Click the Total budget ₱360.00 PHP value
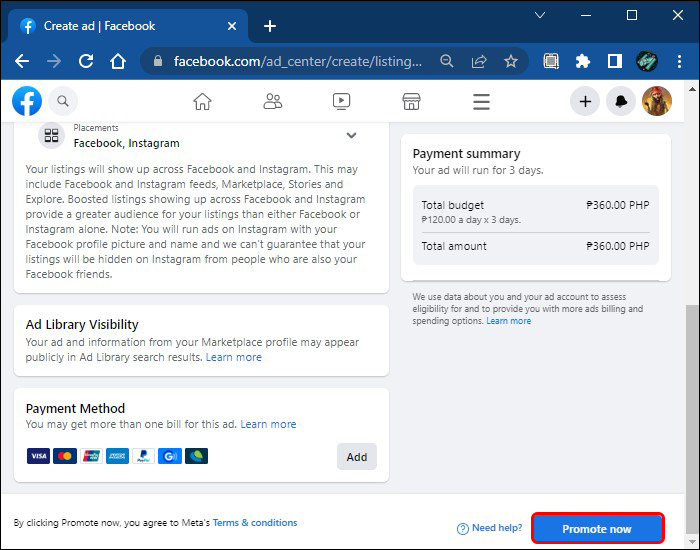The image size is (700, 550). [618, 205]
